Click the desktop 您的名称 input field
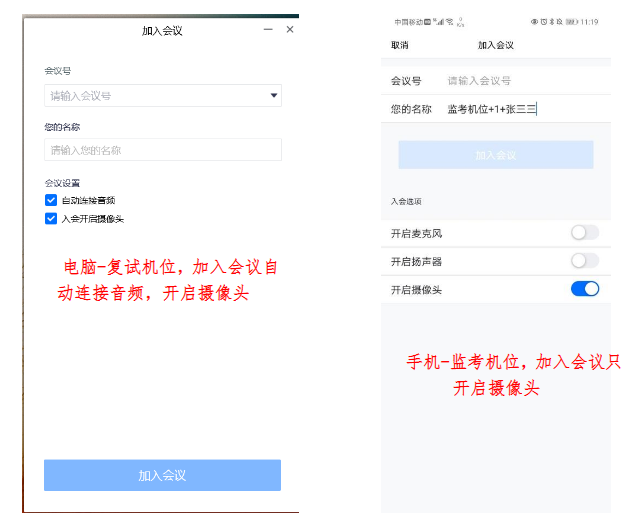The width and height of the screenshot is (634, 519). (162, 150)
